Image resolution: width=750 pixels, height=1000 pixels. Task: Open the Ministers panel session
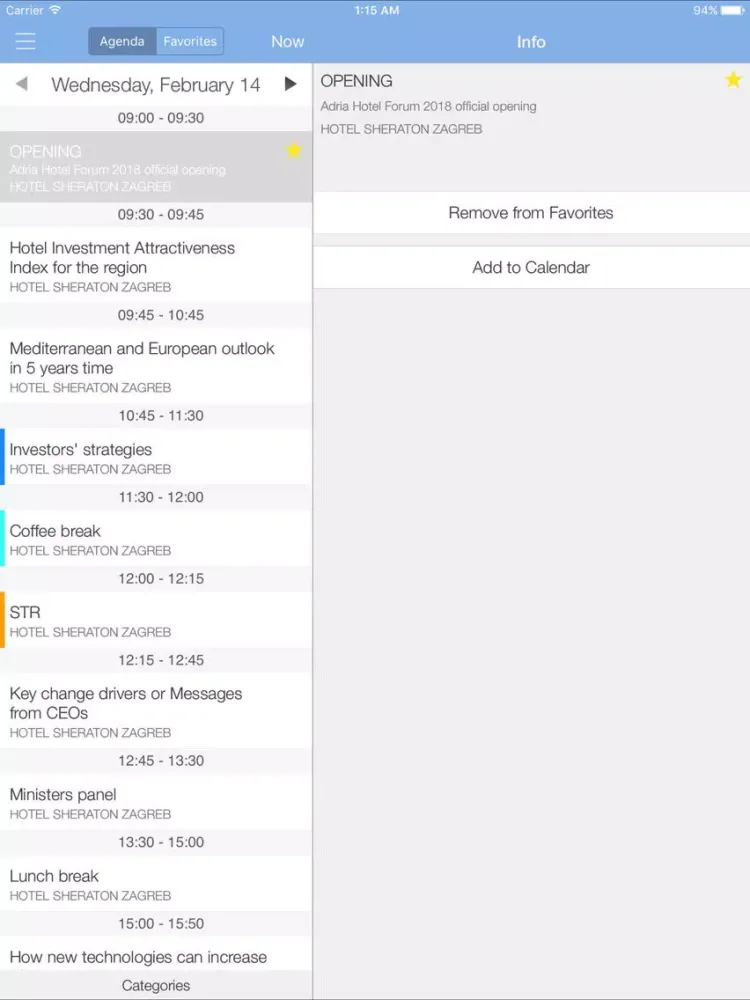156,802
